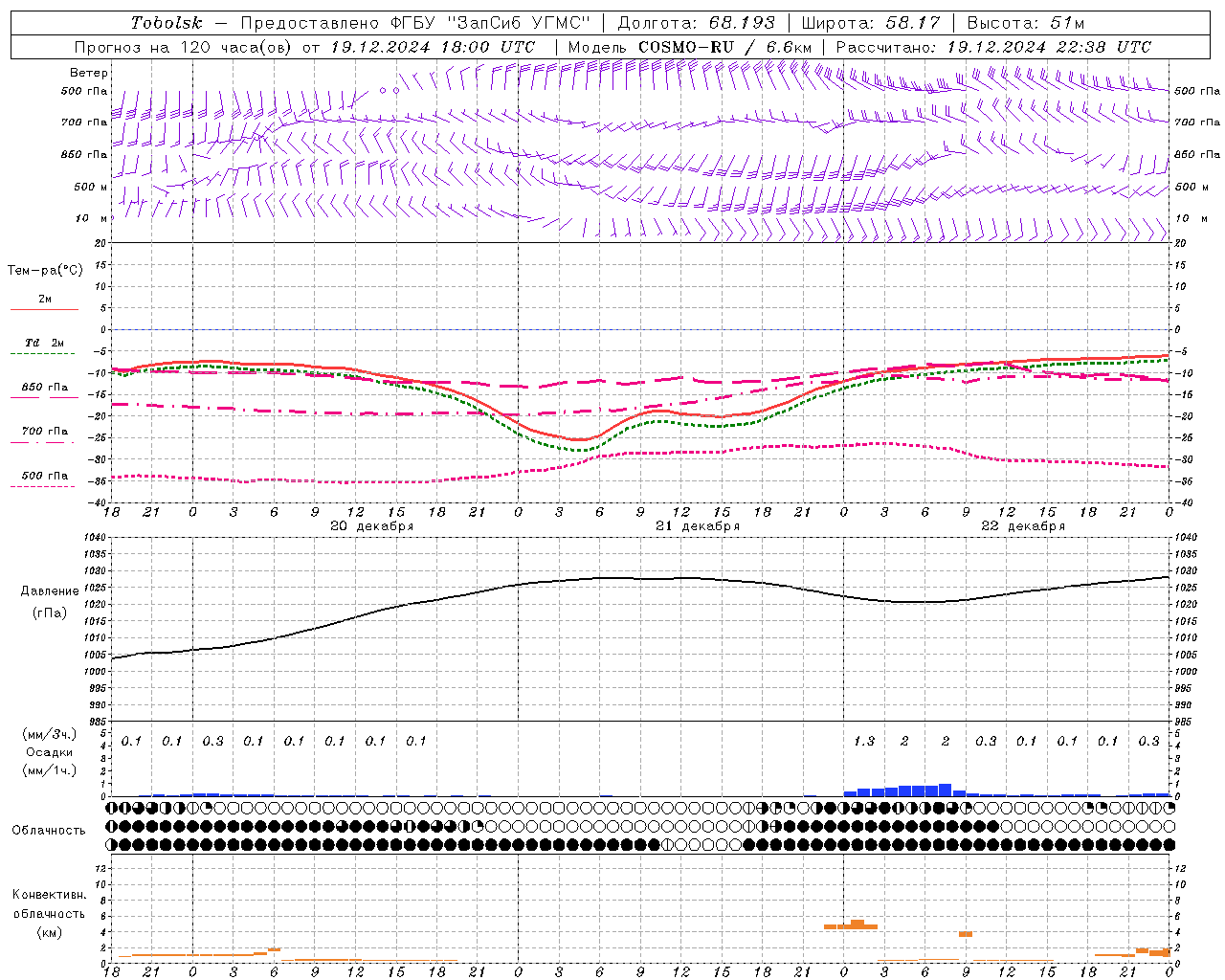The height and width of the screenshot is (980, 1225).
Task: Click the "700 гПа" entry in temperature legend
Action: [x=45, y=432]
